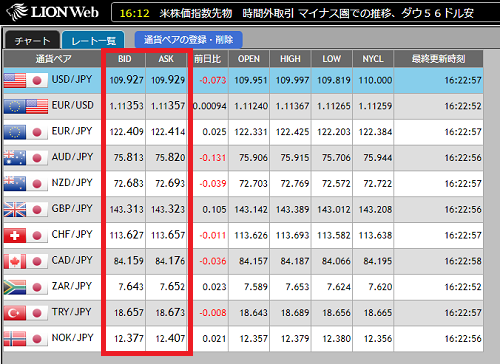Click the BID column header
500x364 pixels.
pos(125,59)
